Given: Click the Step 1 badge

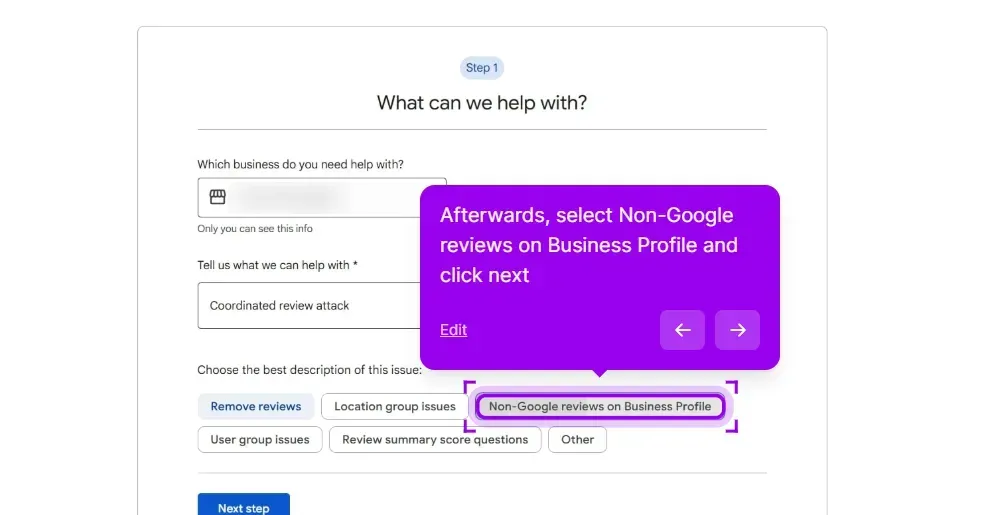Looking at the screenshot, I should tap(482, 68).
